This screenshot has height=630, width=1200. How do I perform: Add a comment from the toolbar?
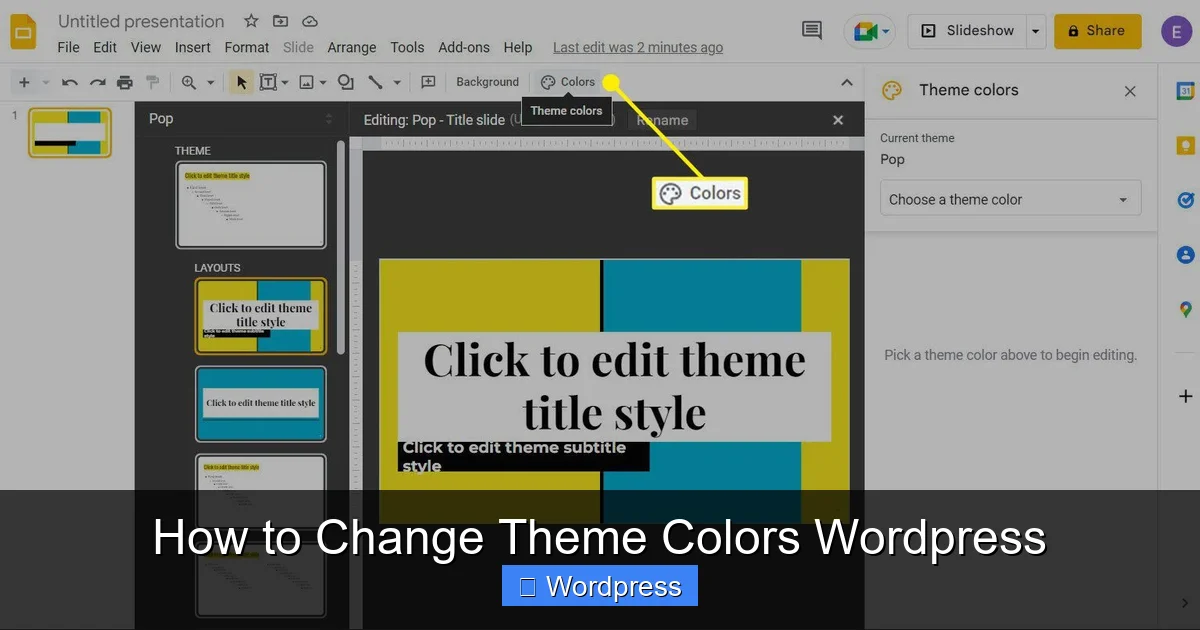coord(428,82)
